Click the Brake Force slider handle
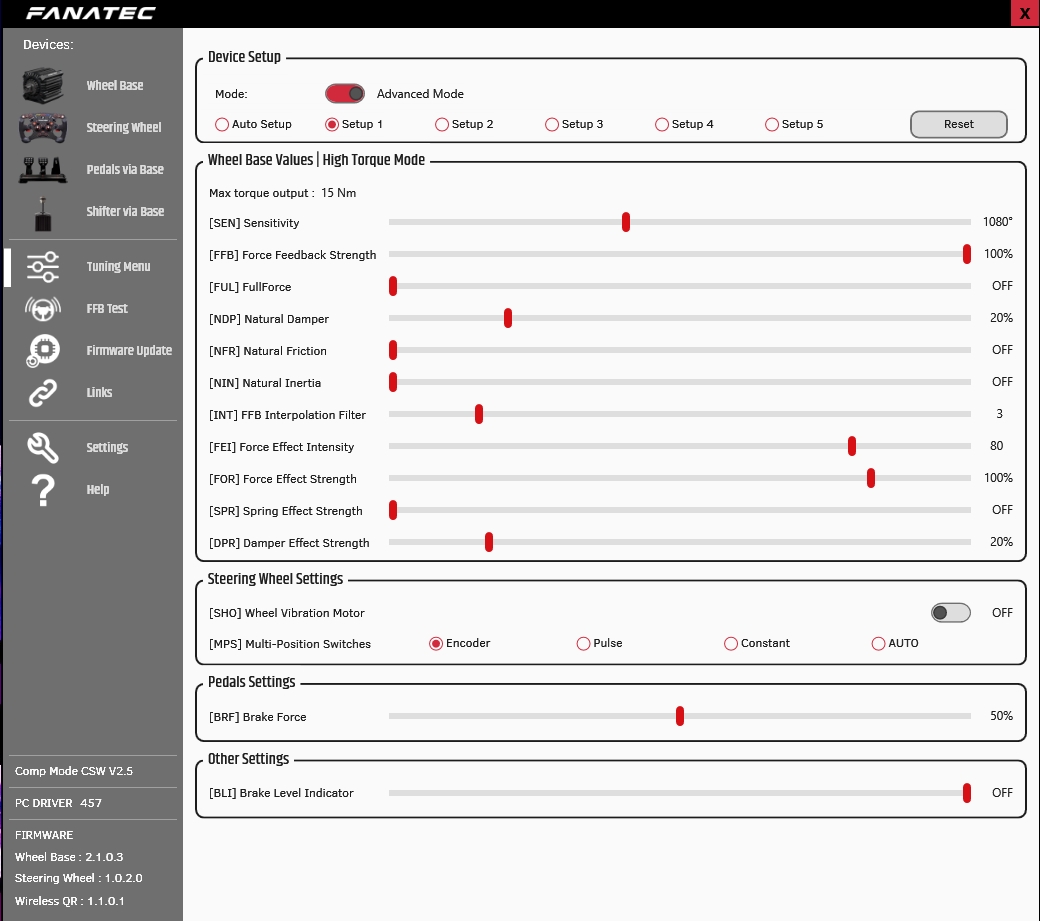 pyautogui.click(x=680, y=716)
